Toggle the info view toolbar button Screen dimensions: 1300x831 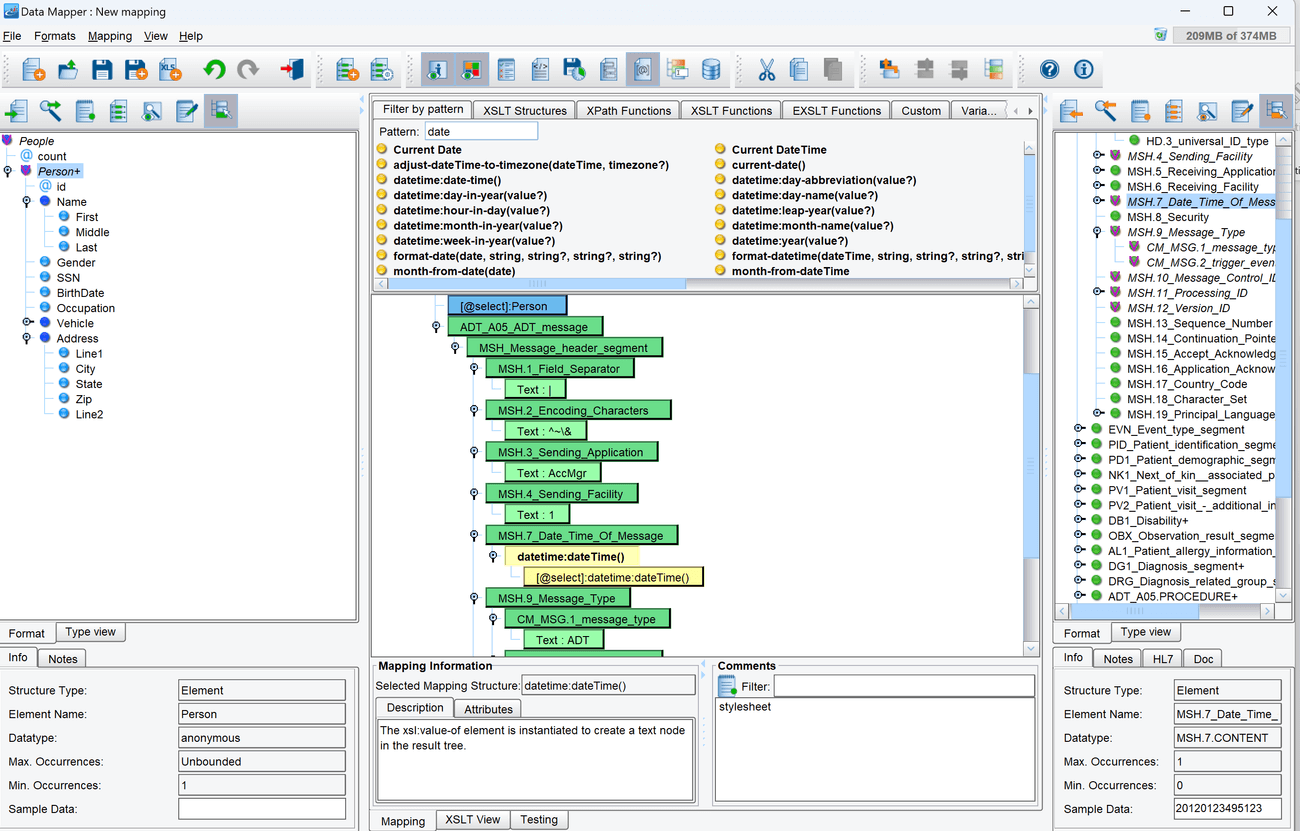[438, 70]
